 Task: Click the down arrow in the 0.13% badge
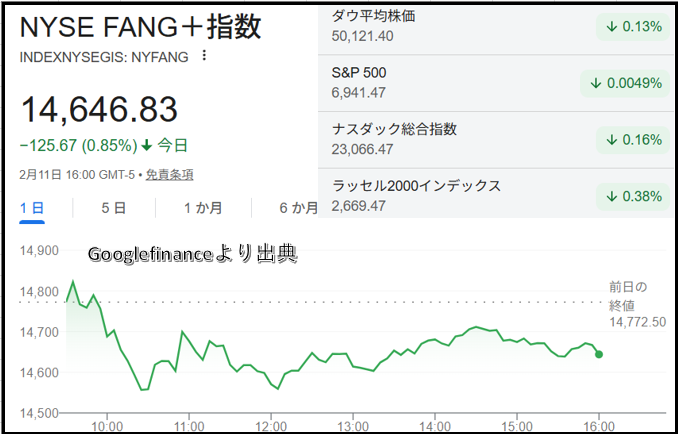611,27
